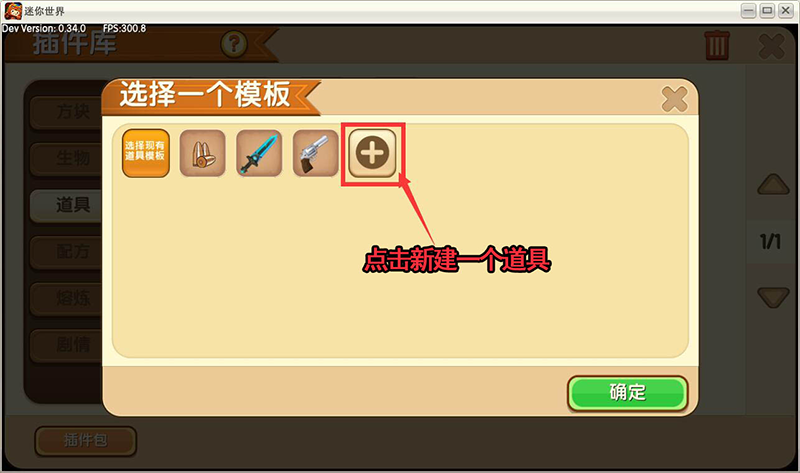Go to previous page with up arrow
Screen dimensions: 800x473
point(773,184)
